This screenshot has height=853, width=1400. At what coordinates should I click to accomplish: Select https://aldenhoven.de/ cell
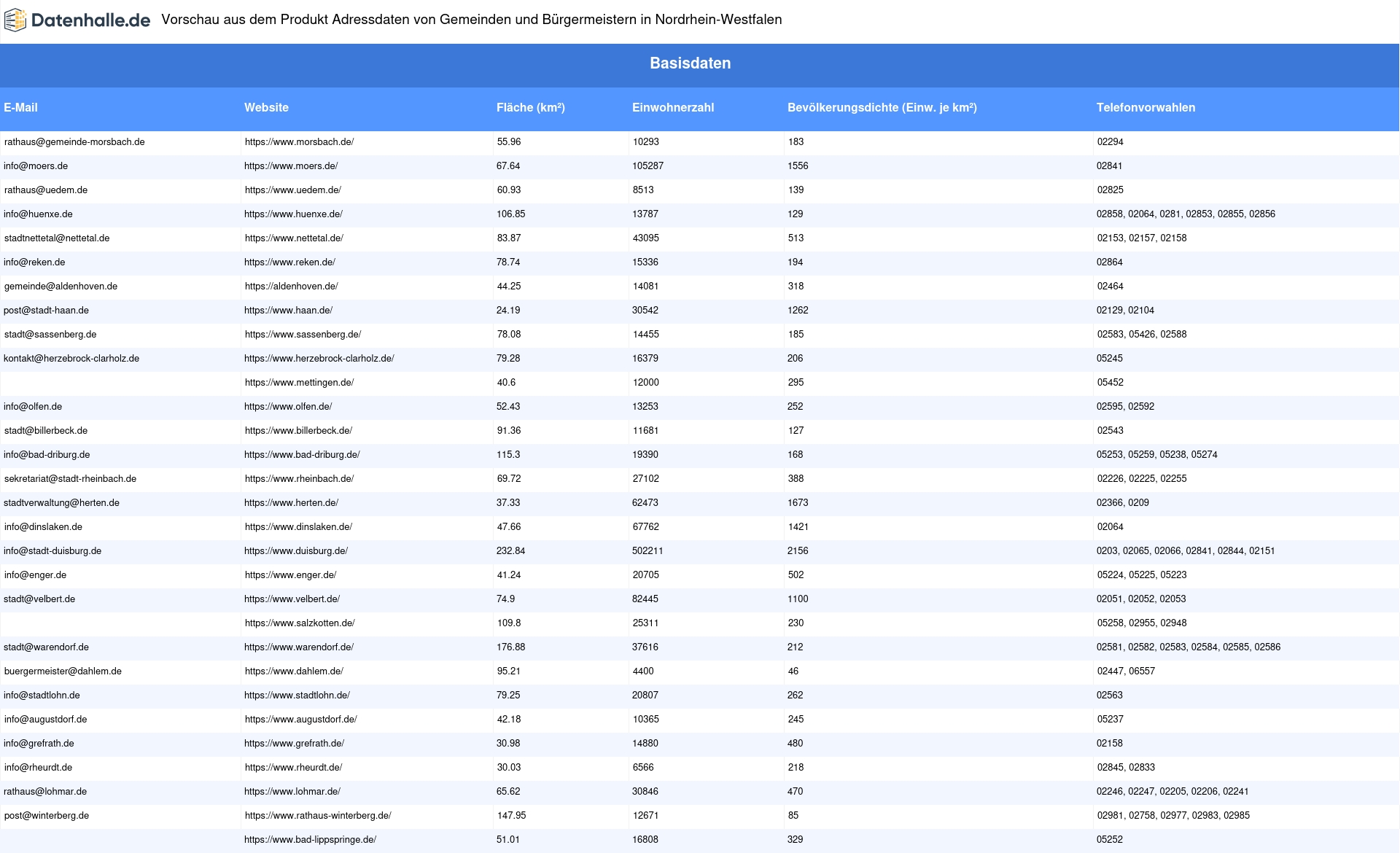(291, 287)
